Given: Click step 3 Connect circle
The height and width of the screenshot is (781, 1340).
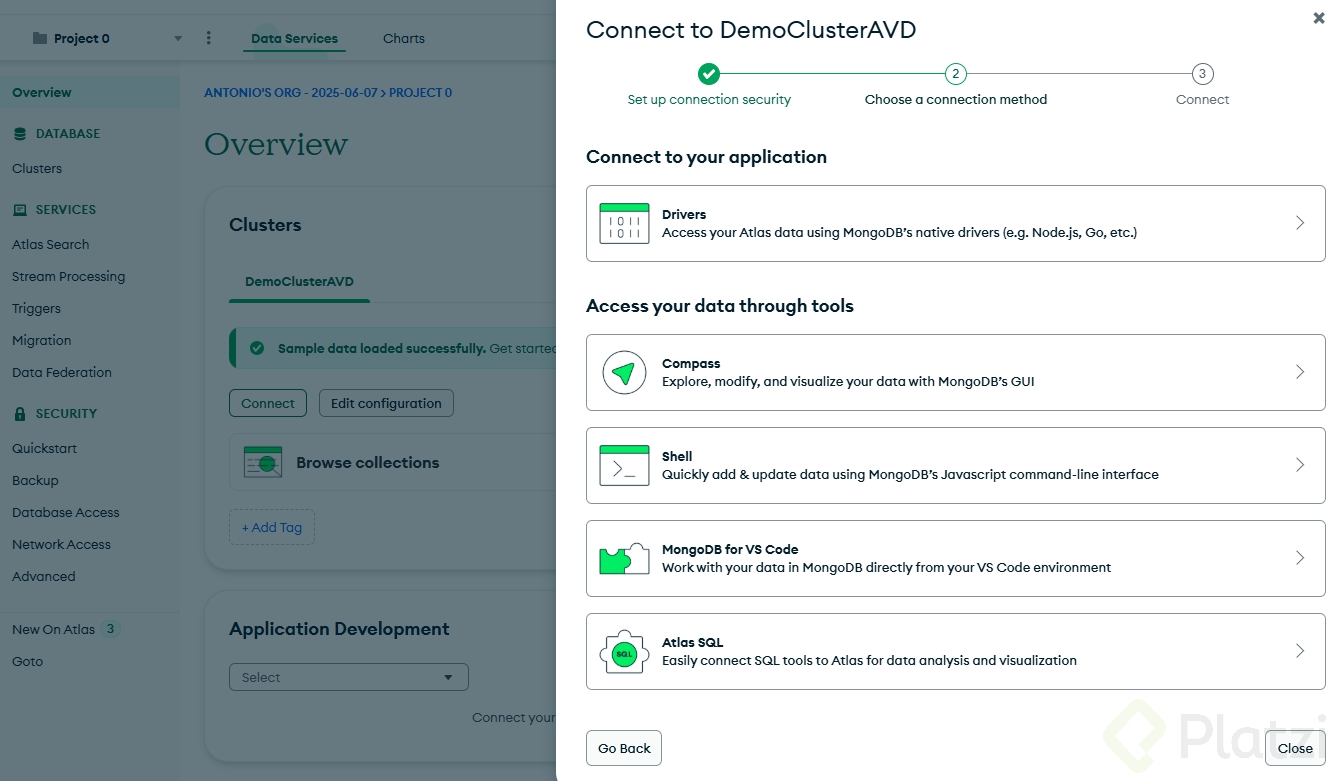Looking at the screenshot, I should [1202, 74].
